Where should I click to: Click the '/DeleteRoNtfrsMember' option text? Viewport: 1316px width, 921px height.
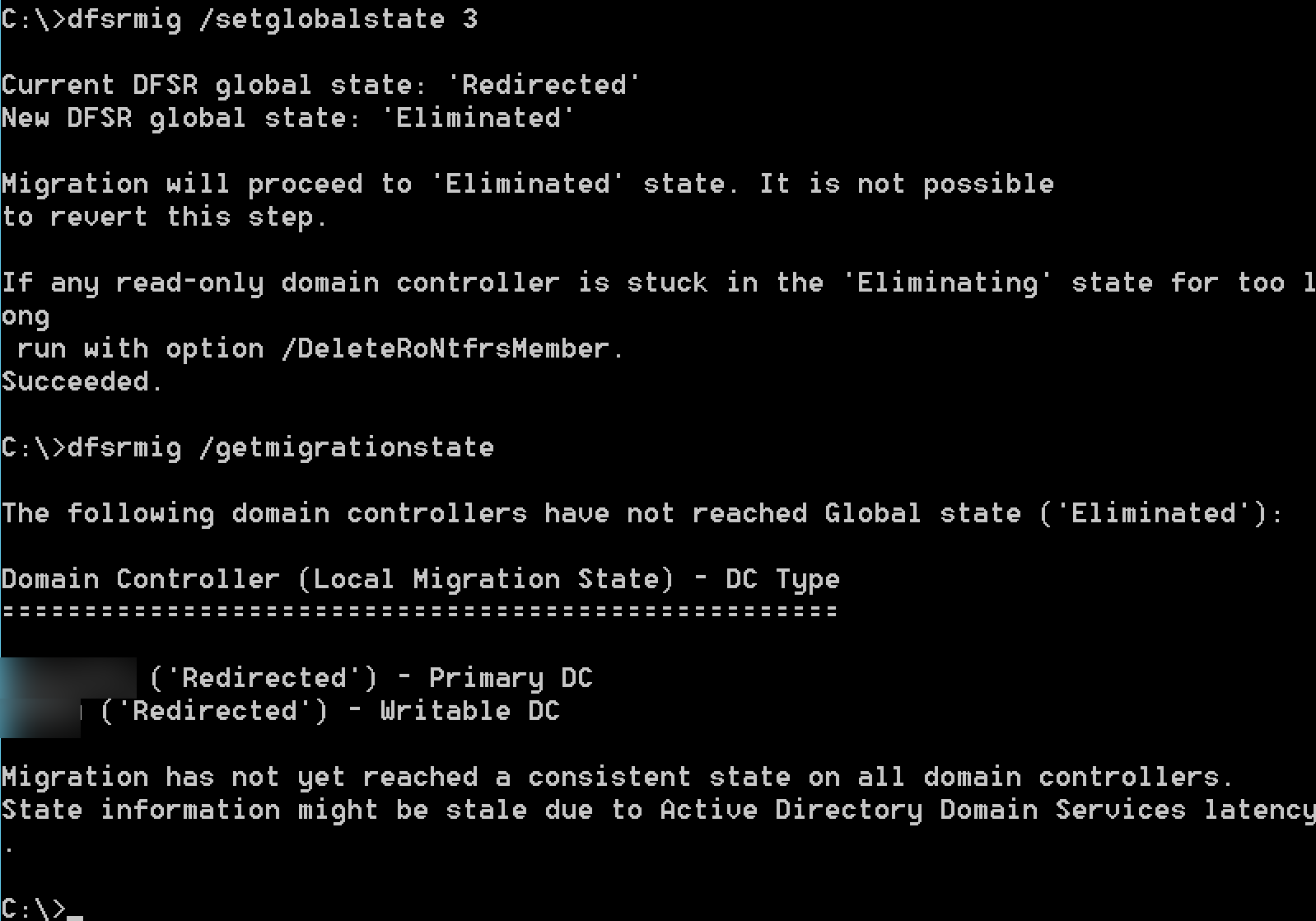[x=445, y=349]
